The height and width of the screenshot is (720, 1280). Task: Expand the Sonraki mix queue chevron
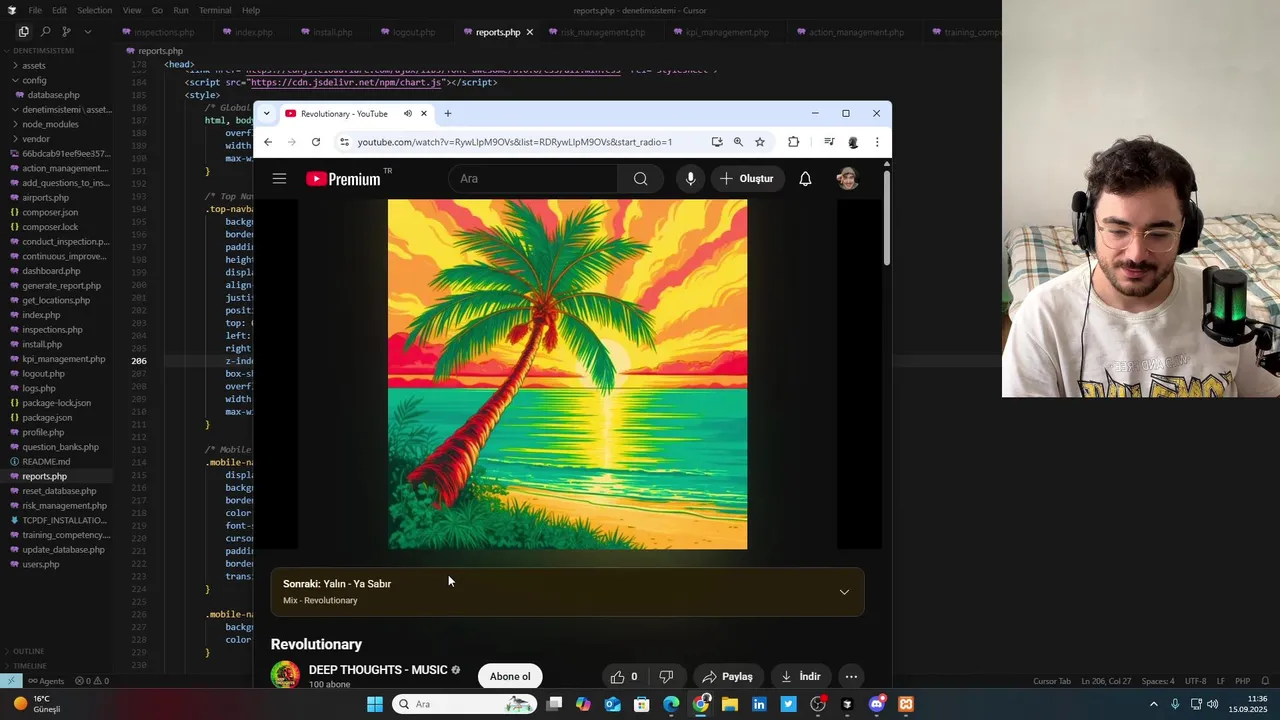(x=844, y=592)
